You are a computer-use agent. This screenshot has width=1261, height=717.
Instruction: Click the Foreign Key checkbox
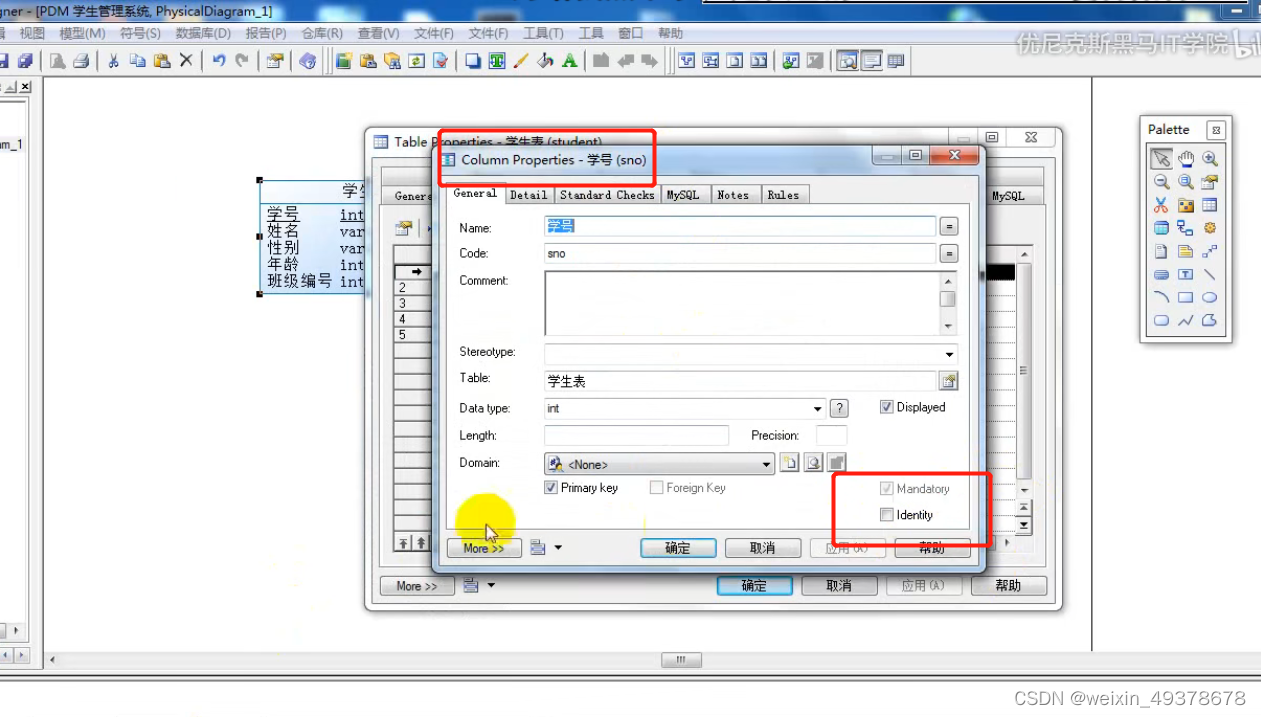coord(656,488)
